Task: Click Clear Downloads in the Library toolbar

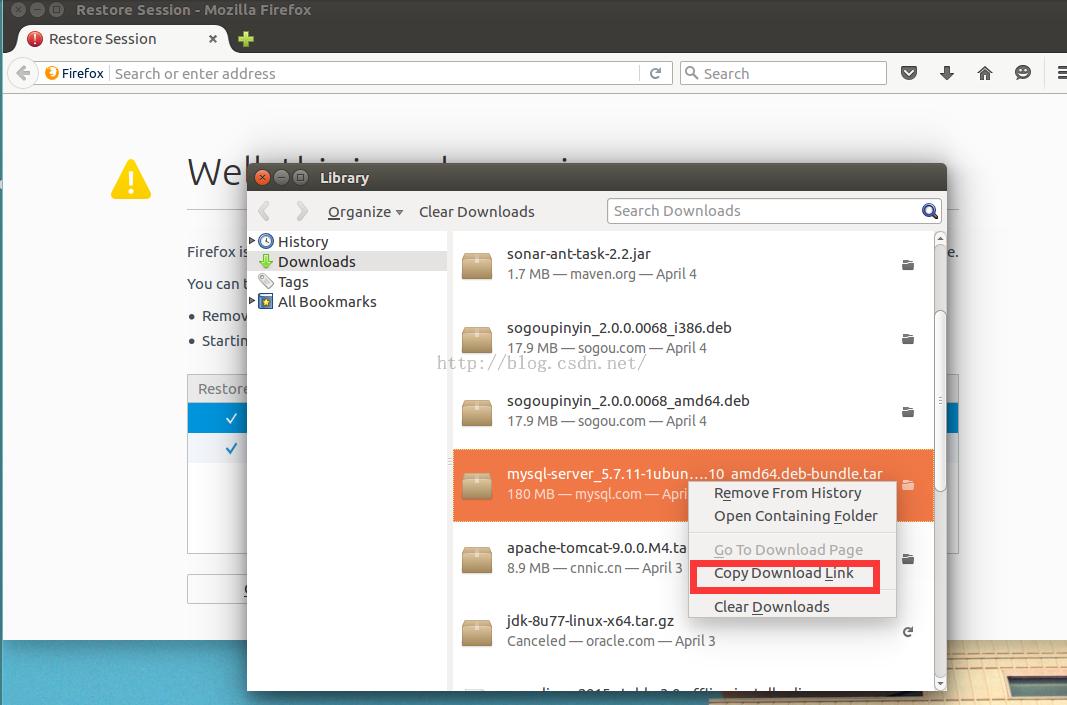Action: pyautogui.click(x=476, y=212)
